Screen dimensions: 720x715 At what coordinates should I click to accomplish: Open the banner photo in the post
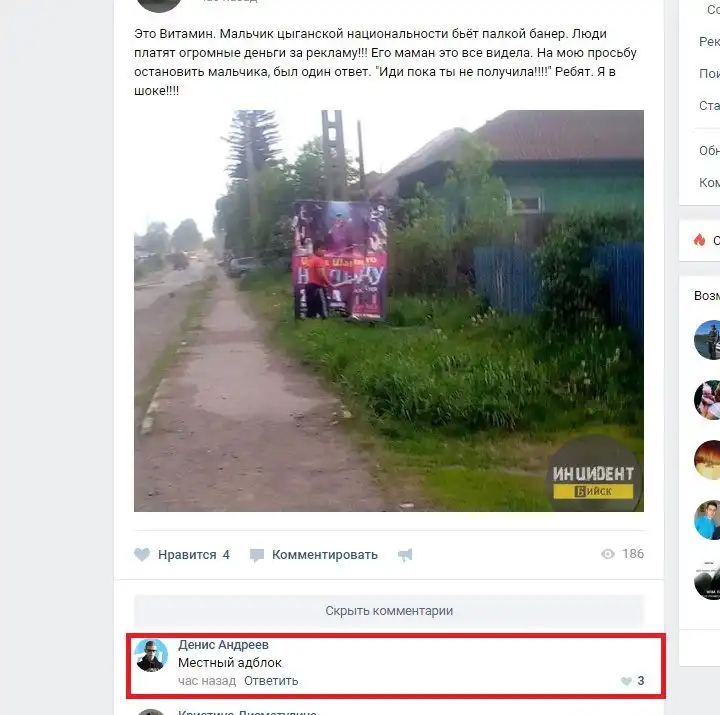click(x=389, y=311)
